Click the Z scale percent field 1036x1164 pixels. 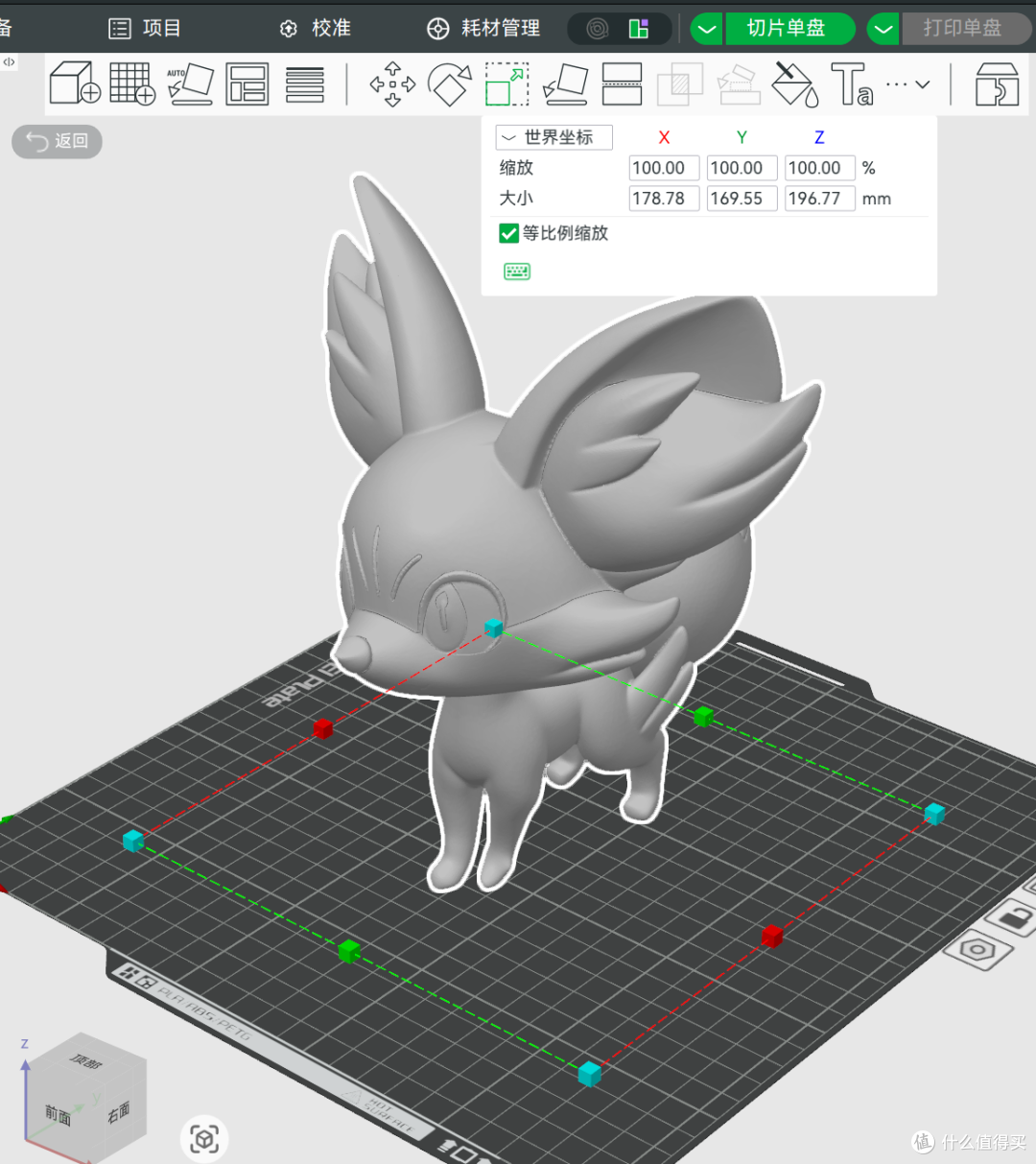click(819, 168)
